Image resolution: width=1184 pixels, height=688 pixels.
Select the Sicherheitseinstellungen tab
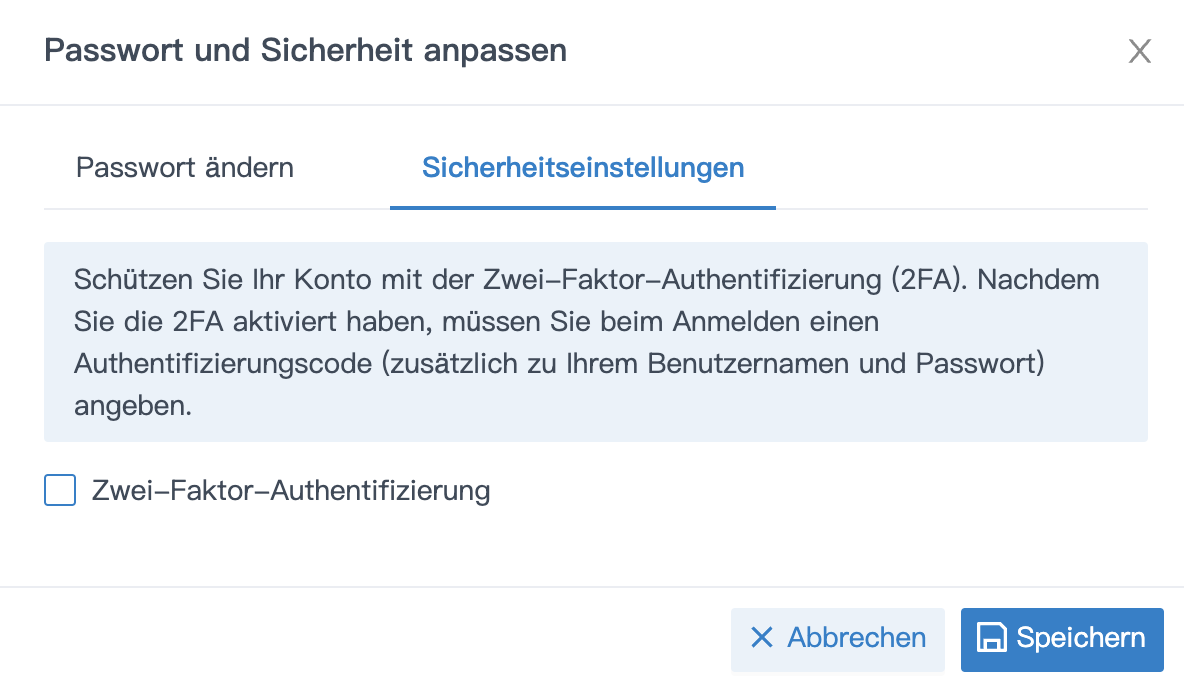pos(583,167)
